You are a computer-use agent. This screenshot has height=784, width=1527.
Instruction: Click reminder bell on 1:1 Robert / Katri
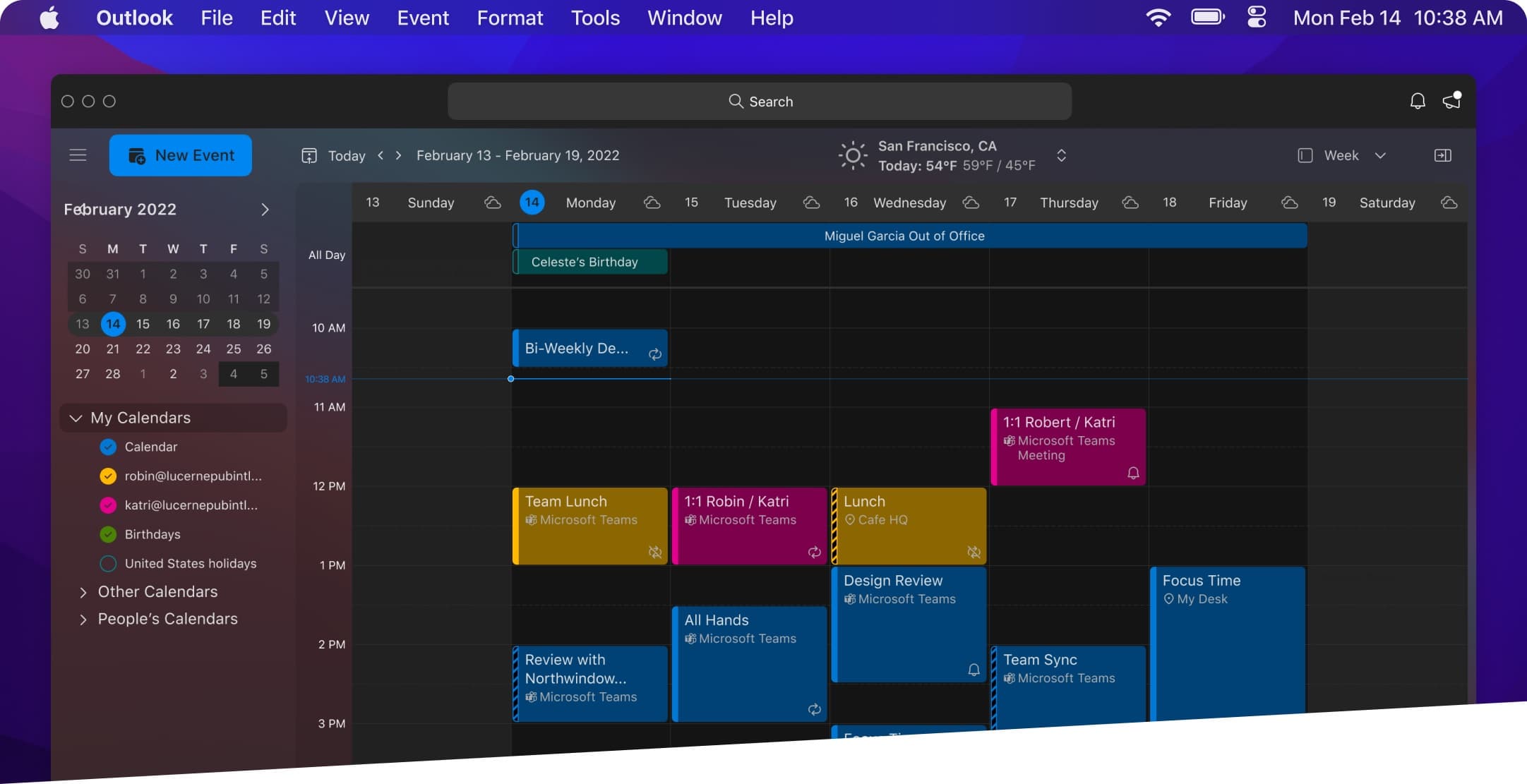(1133, 473)
